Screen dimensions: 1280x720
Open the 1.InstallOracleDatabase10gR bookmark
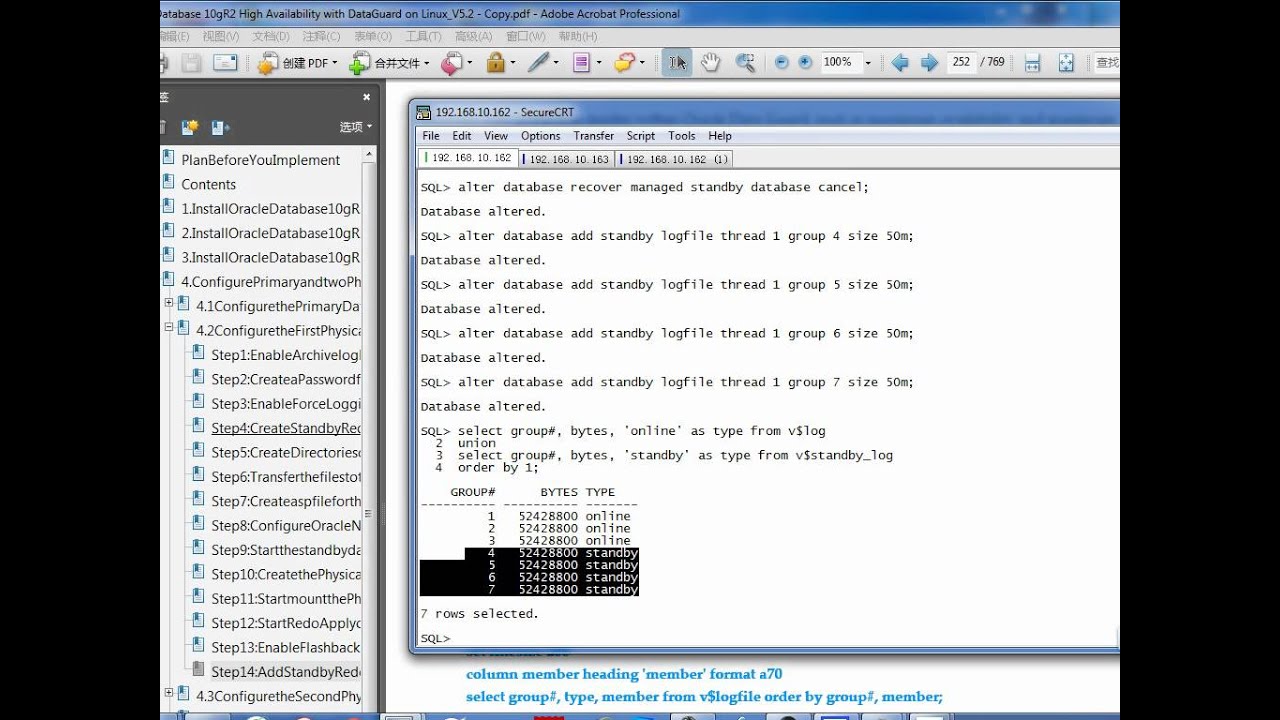270,209
